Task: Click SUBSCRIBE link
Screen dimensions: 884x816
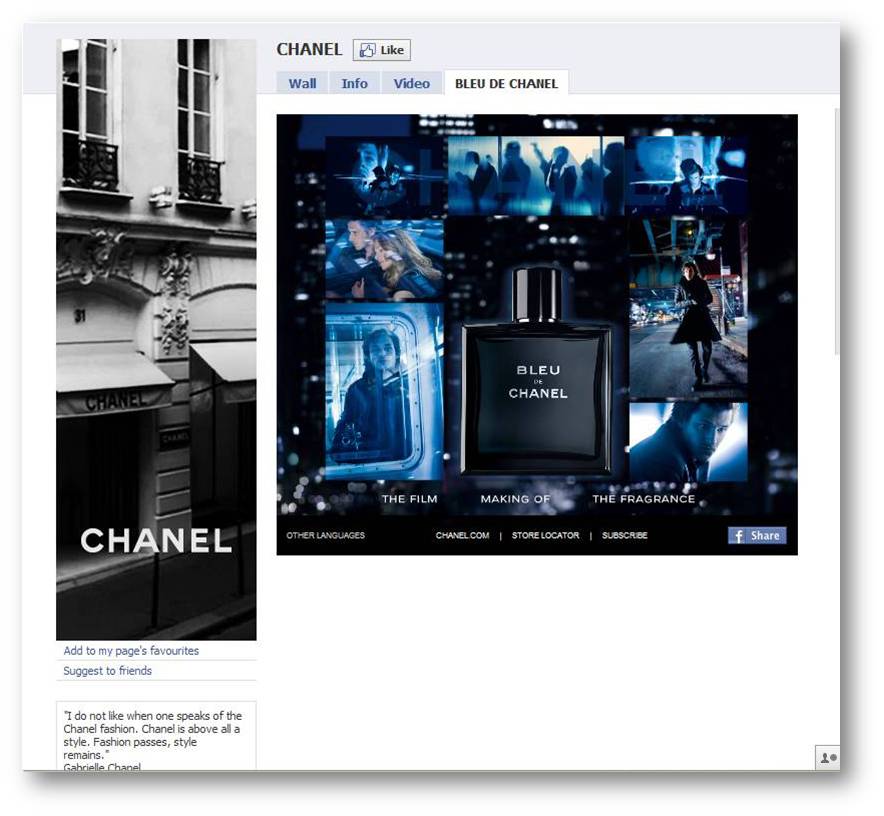Action: coord(625,535)
